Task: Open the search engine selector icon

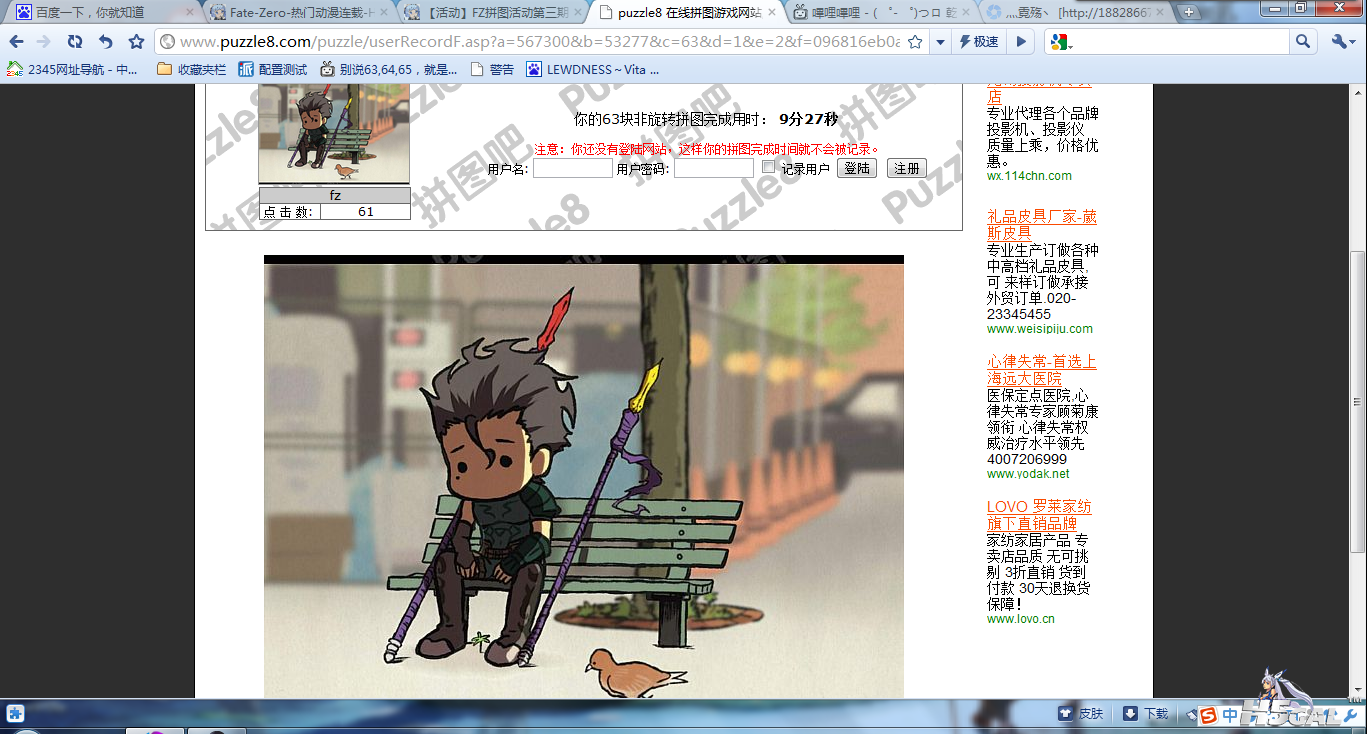Action: click(1060, 42)
